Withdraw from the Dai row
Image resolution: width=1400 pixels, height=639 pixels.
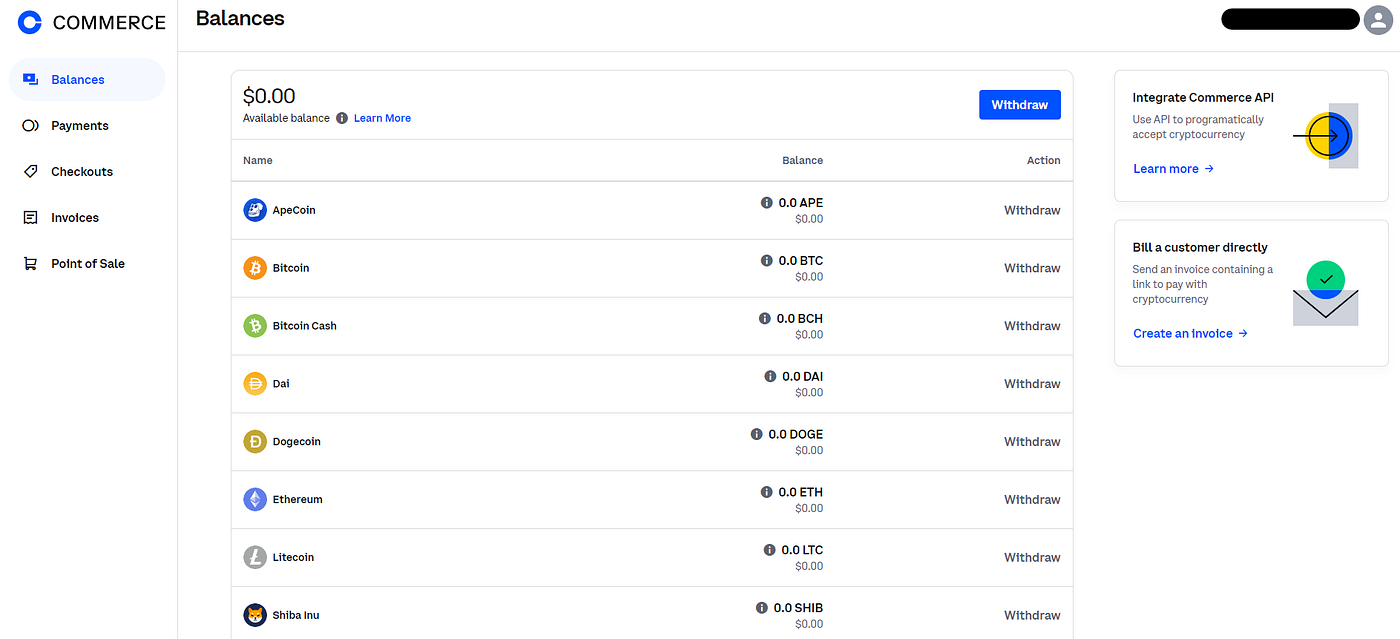(1032, 384)
